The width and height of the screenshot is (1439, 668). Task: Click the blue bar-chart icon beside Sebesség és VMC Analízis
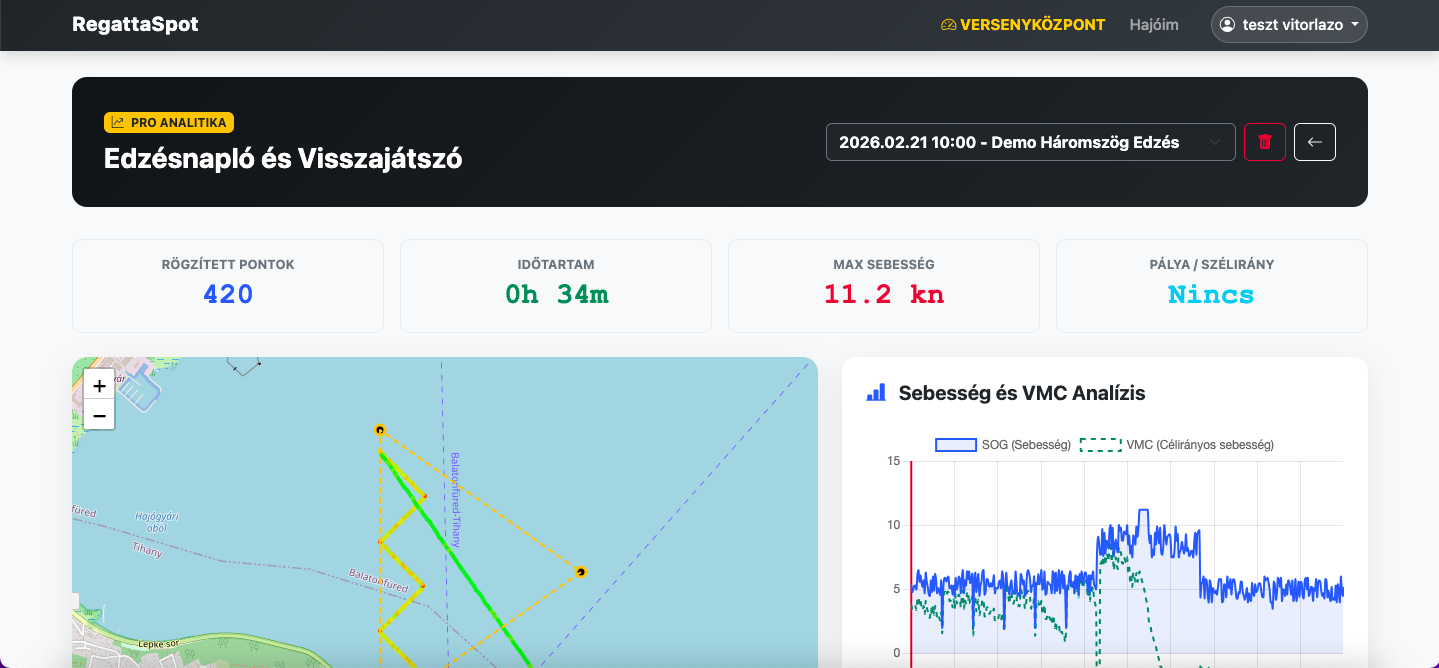(876, 392)
